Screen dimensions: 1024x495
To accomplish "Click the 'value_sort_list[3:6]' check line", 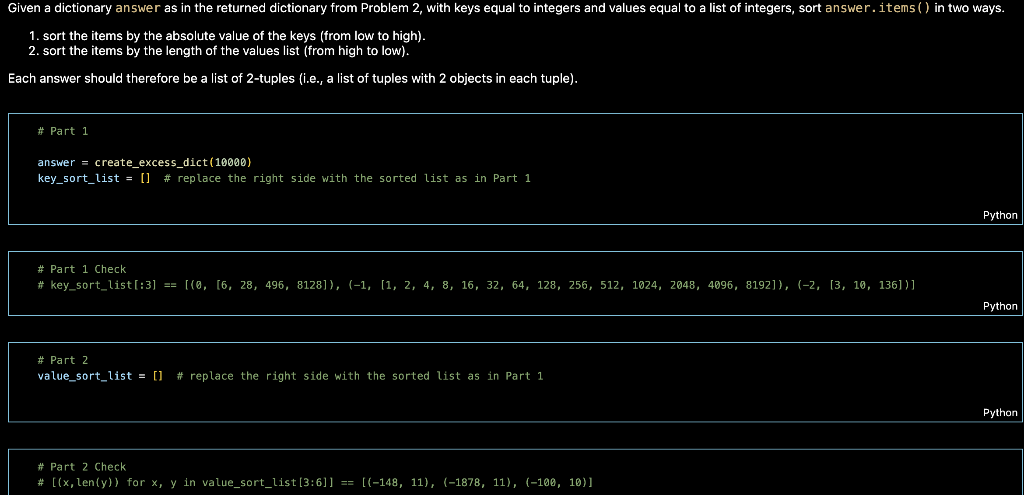I will click(x=315, y=483).
